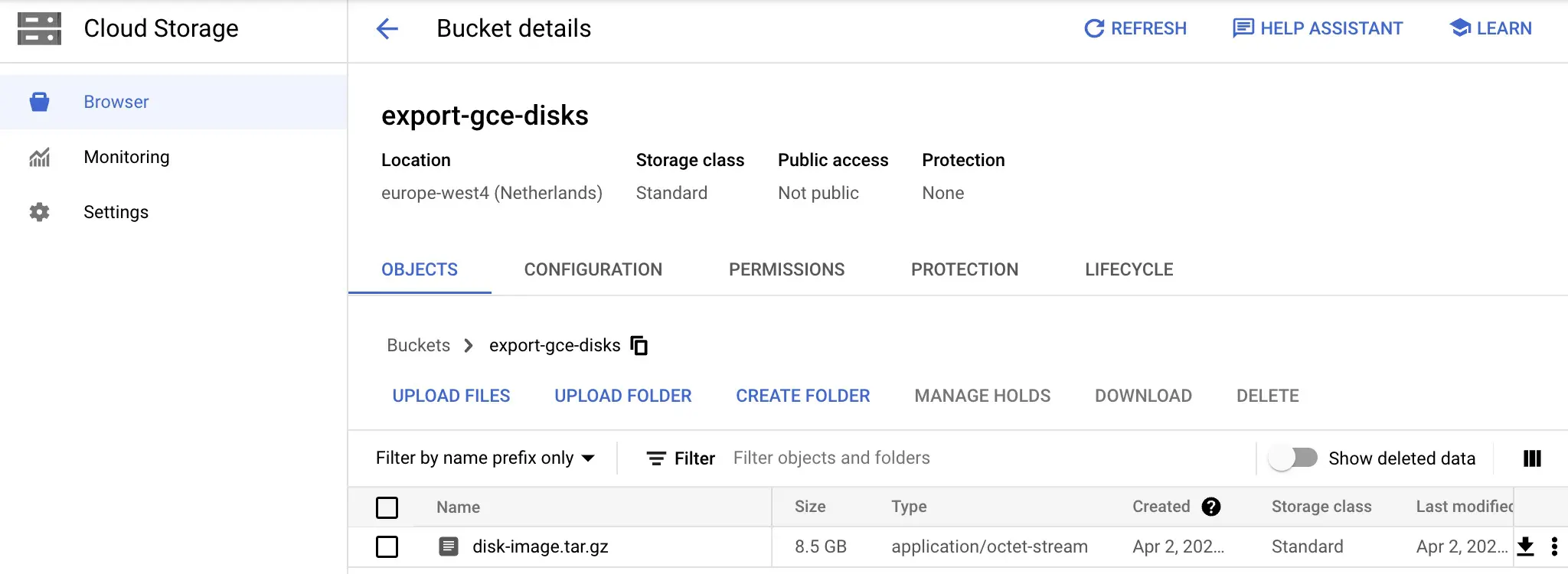This screenshot has height=574, width=1568.
Task: Open Filter by name prefix only dropdown
Action: click(x=485, y=458)
